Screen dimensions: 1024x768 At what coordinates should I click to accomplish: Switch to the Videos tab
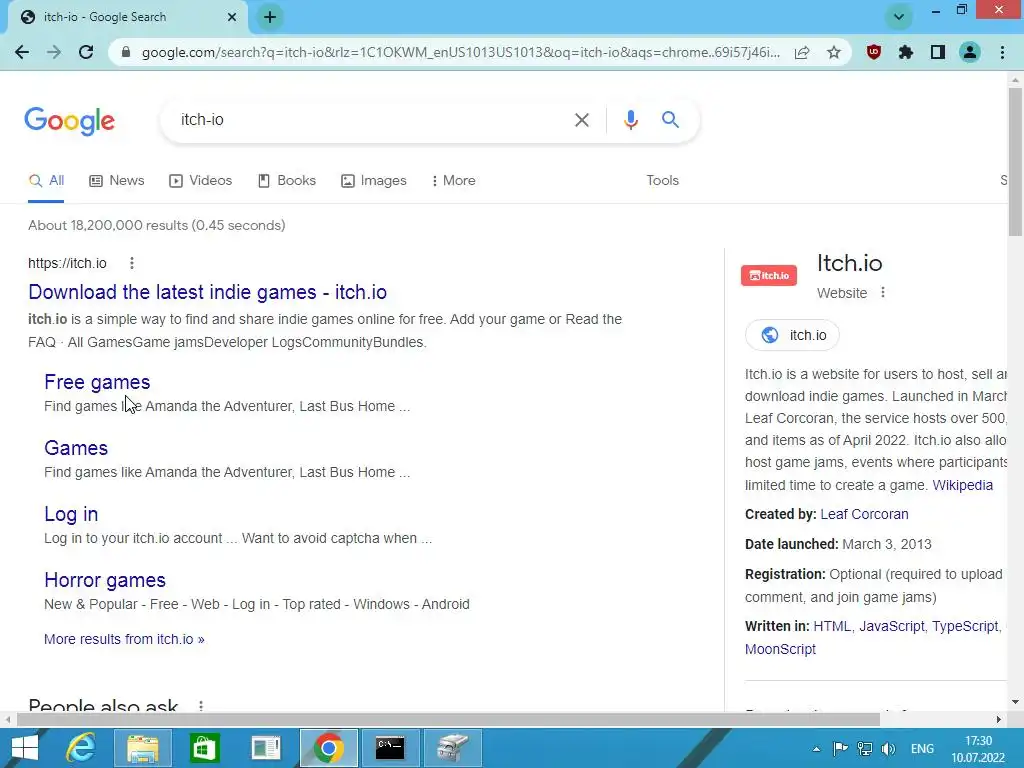tap(200, 181)
